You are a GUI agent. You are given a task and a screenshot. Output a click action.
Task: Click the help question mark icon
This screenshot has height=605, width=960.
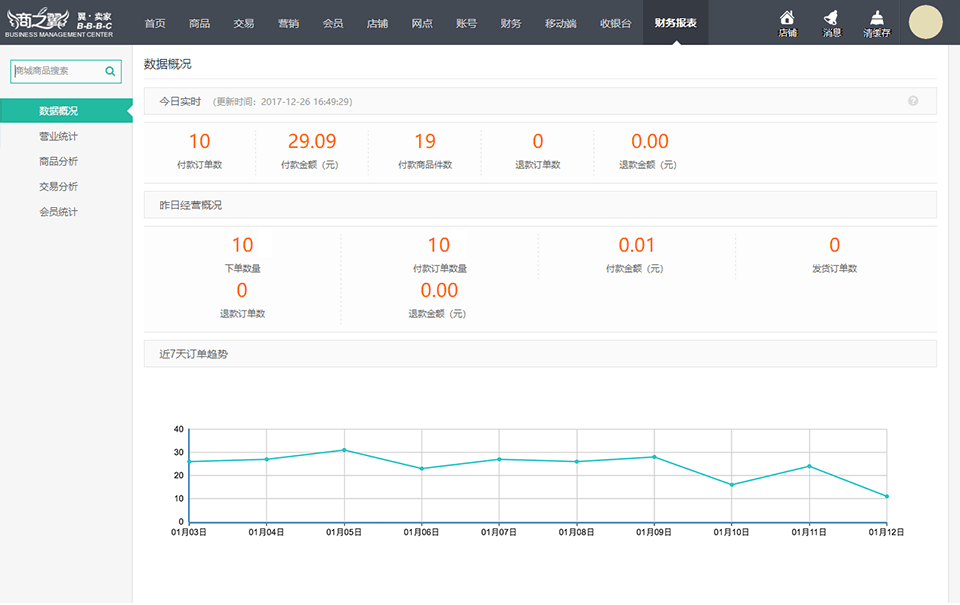pos(913,101)
